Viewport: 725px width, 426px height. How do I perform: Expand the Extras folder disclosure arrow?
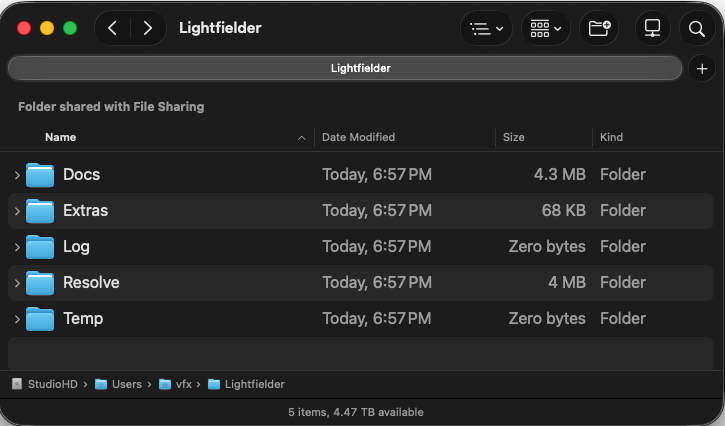pyautogui.click(x=17, y=211)
